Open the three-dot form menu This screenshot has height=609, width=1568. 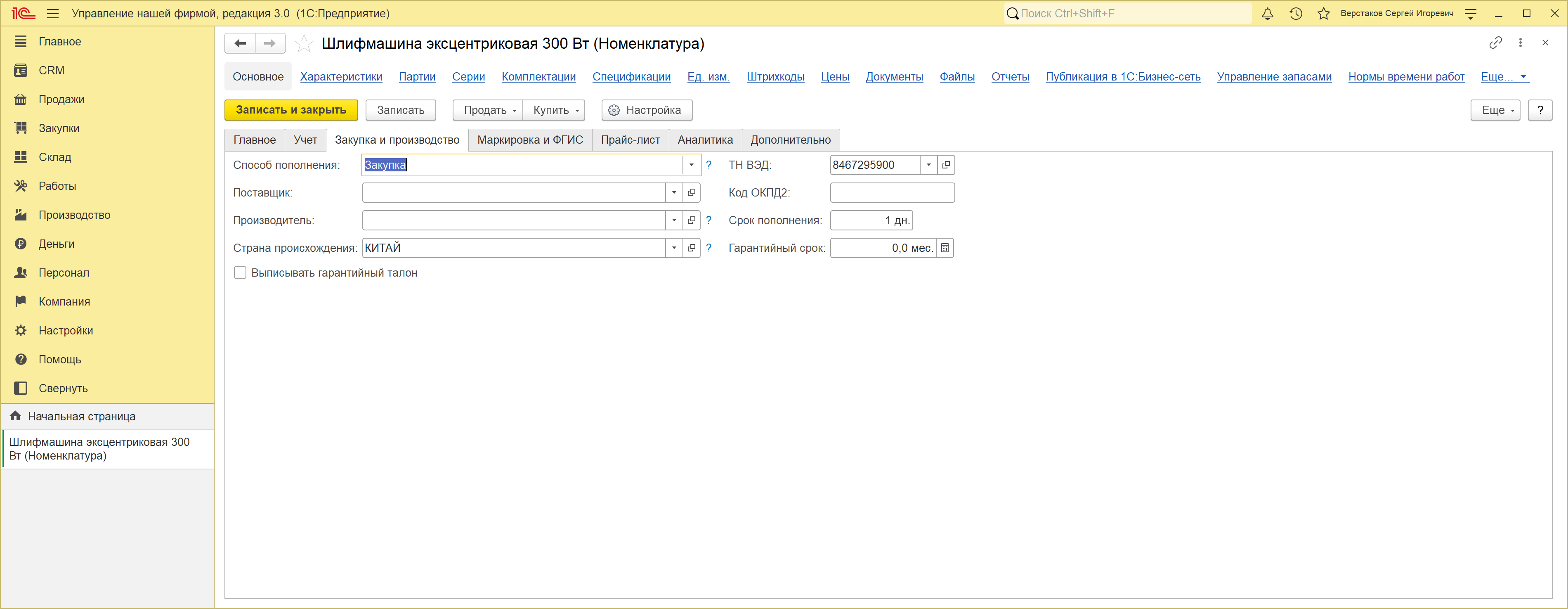pyautogui.click(x=1521, y=43)
